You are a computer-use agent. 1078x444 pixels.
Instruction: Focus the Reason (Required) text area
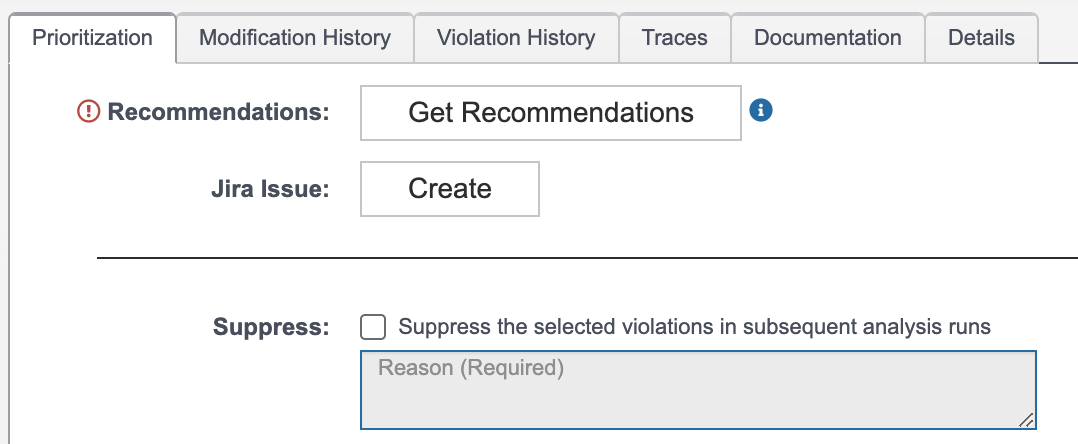(x=698, y=390)
